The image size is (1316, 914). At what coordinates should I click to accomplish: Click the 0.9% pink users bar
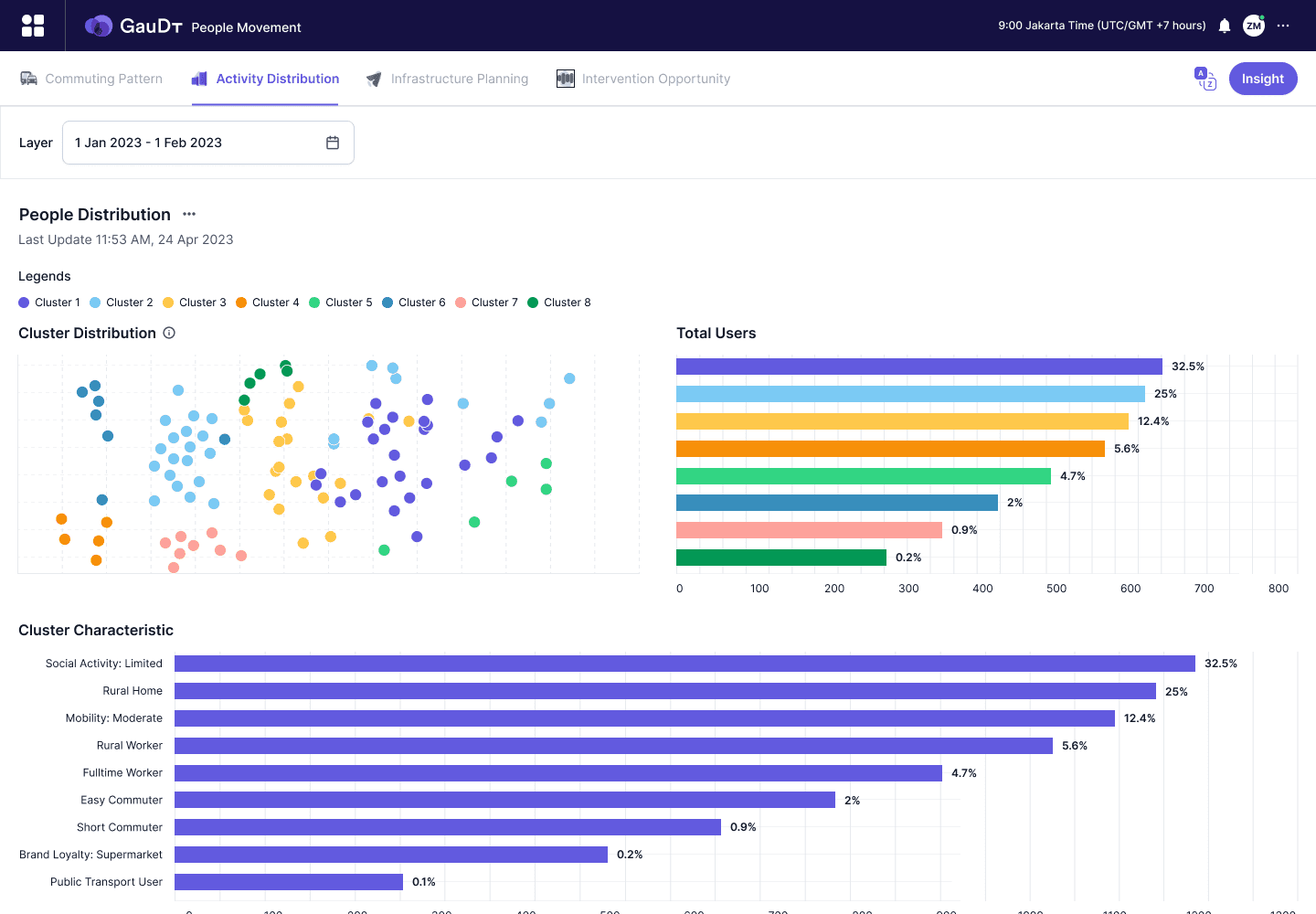click(x=809, y=530)
